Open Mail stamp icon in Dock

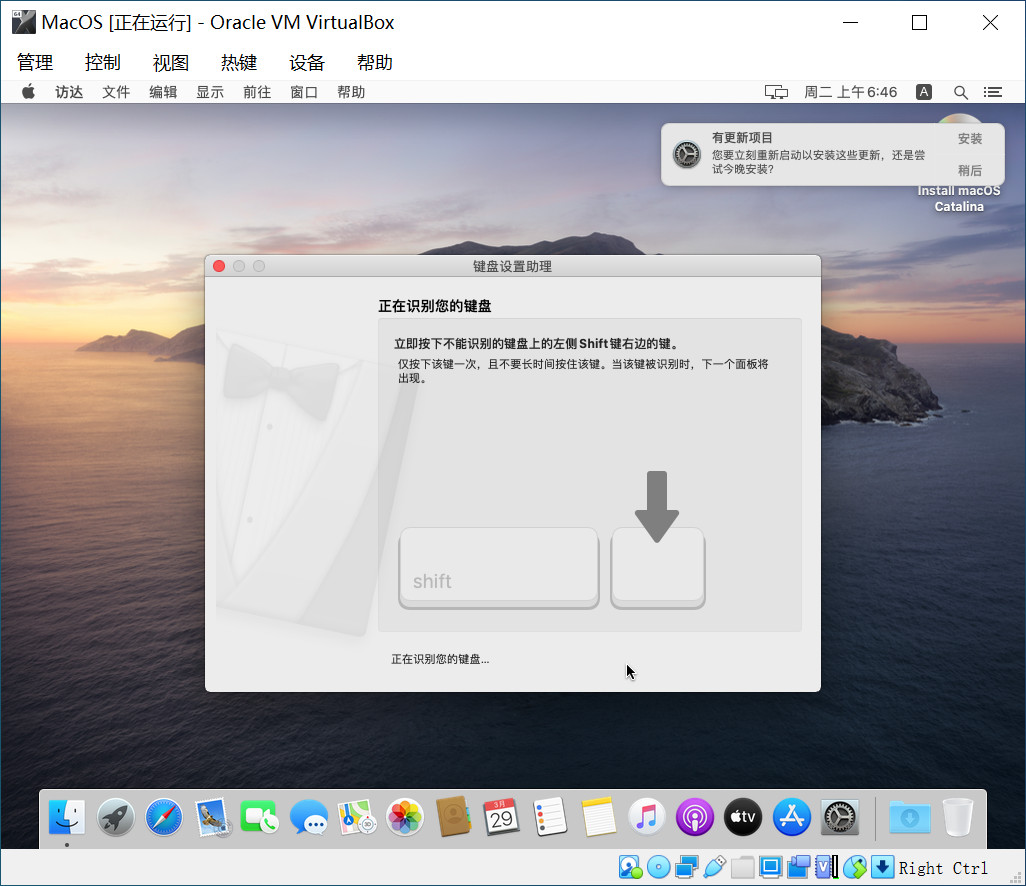point(212,817)
